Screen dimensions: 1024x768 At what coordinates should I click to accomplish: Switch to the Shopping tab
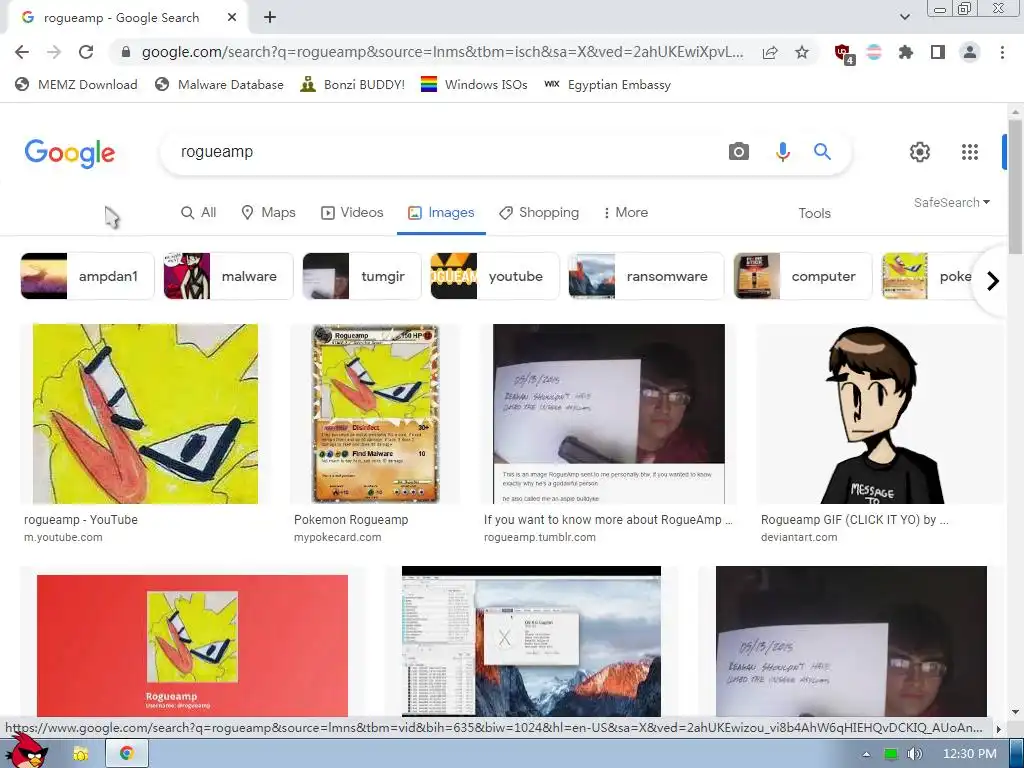[539, 212]
